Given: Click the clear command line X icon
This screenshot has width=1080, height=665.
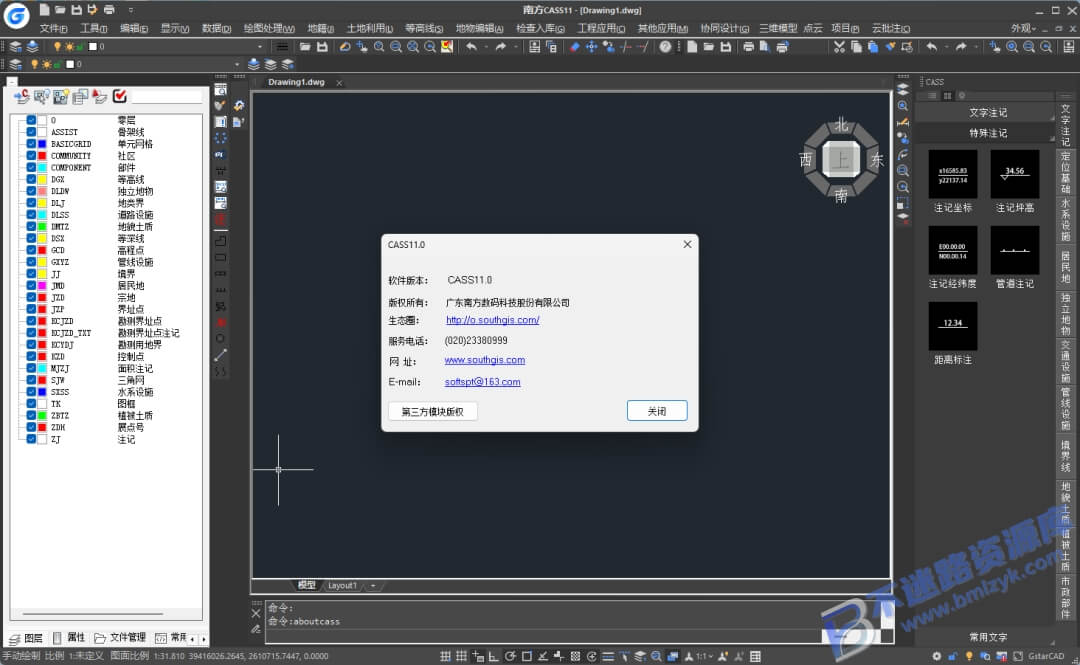Looking at the screenshot, I should click(x=256, y=613).
